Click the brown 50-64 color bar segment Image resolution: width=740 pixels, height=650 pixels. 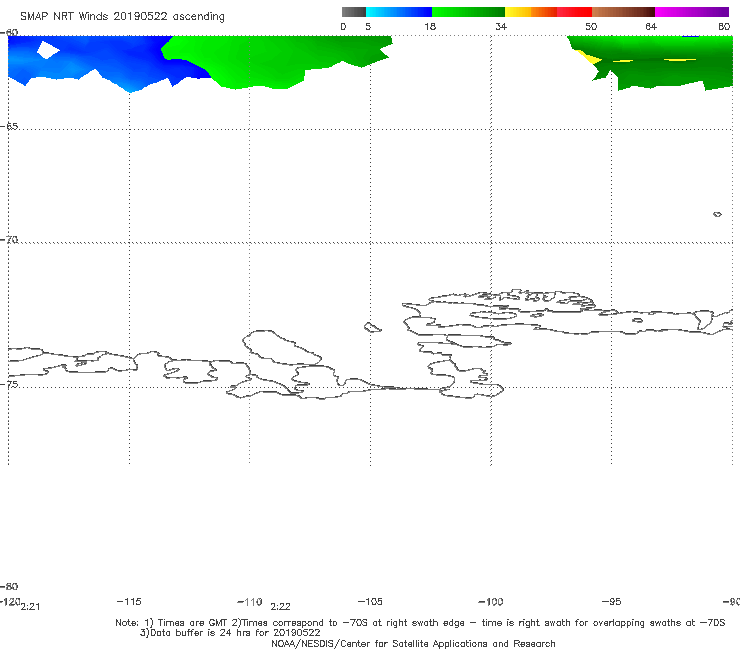623,12
